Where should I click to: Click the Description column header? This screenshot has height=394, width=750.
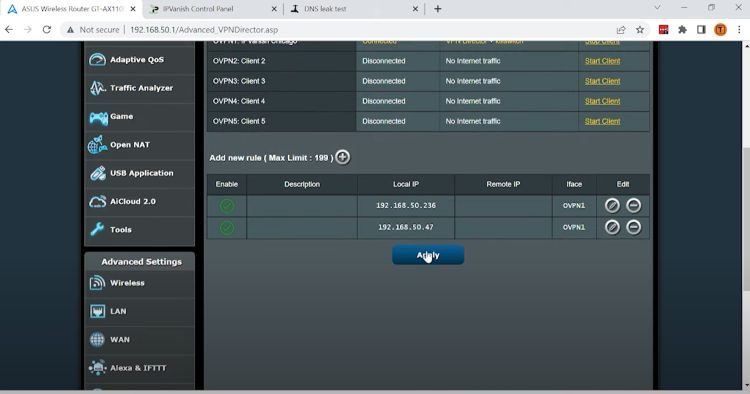(302, 184)
